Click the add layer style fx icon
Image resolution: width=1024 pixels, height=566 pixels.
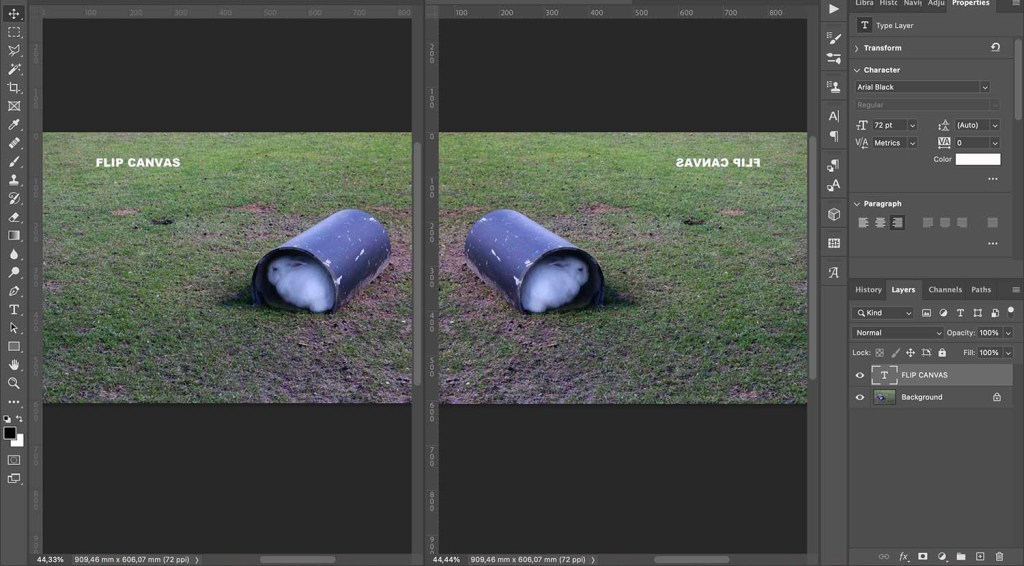[903, 556]
